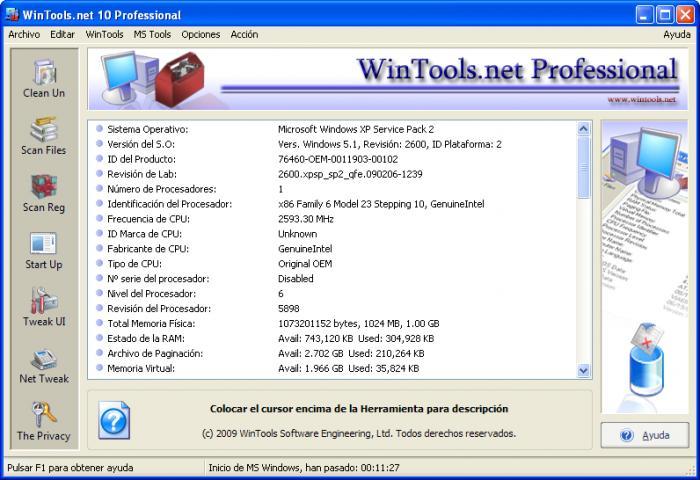
Task: Open the Archivo menu
Action: pyautogui.click(x=24, y=34)
